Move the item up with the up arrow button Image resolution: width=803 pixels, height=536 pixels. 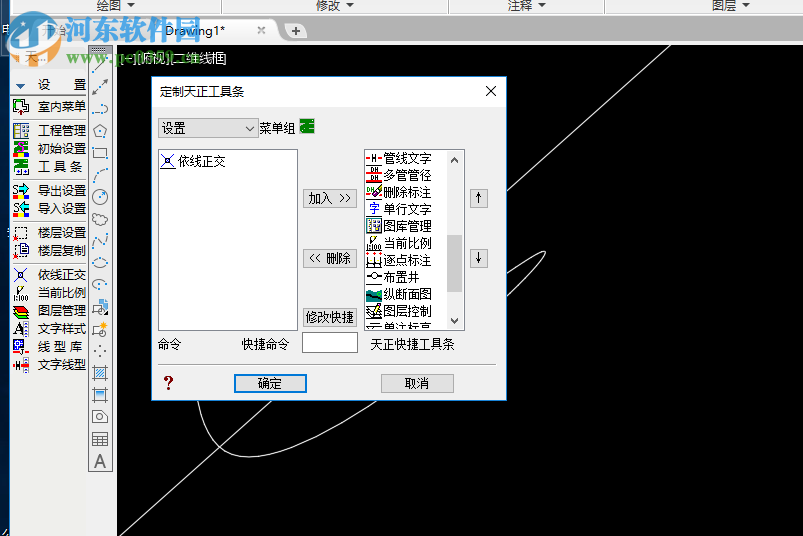click(x=478, y=198)
